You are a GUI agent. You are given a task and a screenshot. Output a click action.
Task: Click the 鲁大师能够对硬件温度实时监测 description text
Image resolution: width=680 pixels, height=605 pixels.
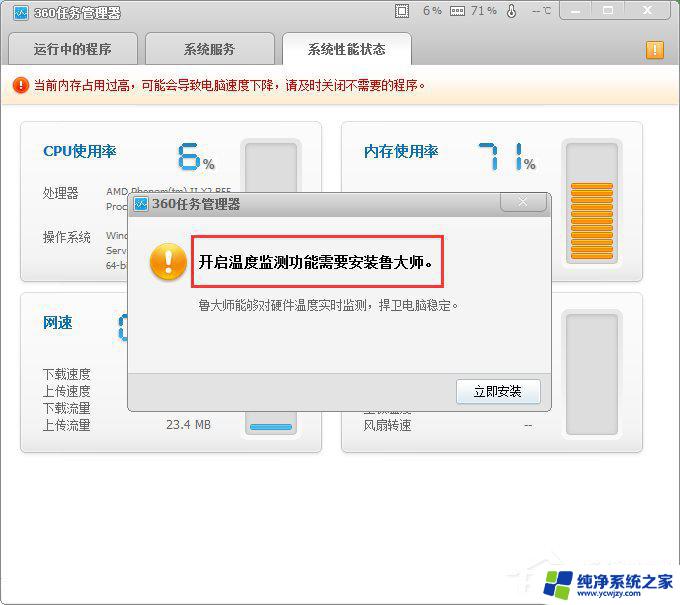tap(328, 305)
